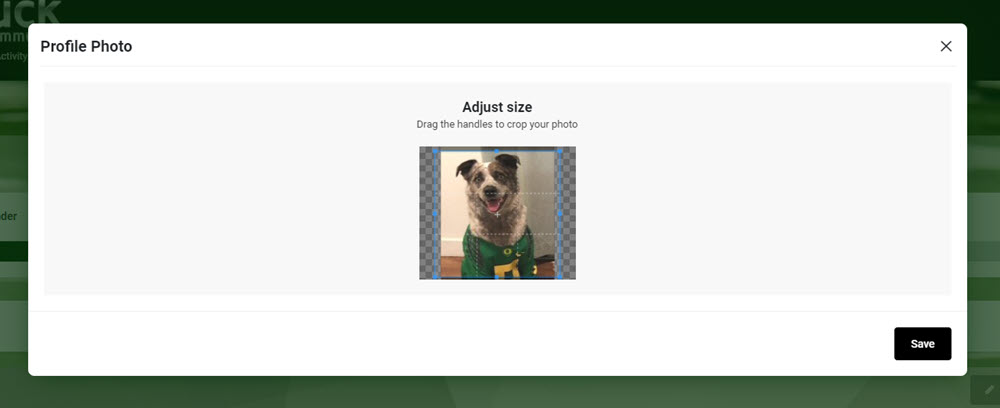Close the Profile Photo dialog
Viewport: 1000px width, 408px height.
(x=946, y=46)
